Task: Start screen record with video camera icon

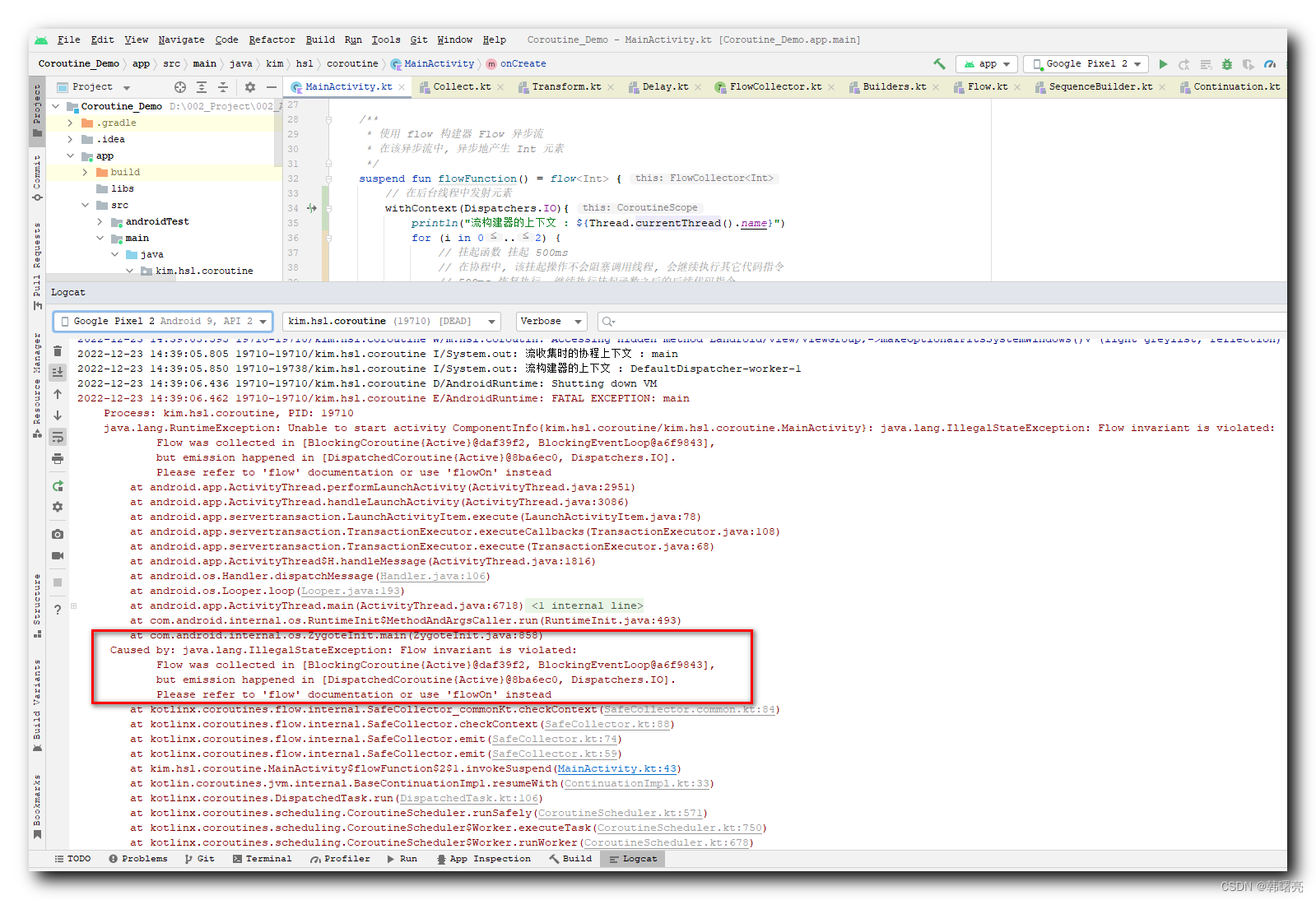Action: (x=58, y=556)
